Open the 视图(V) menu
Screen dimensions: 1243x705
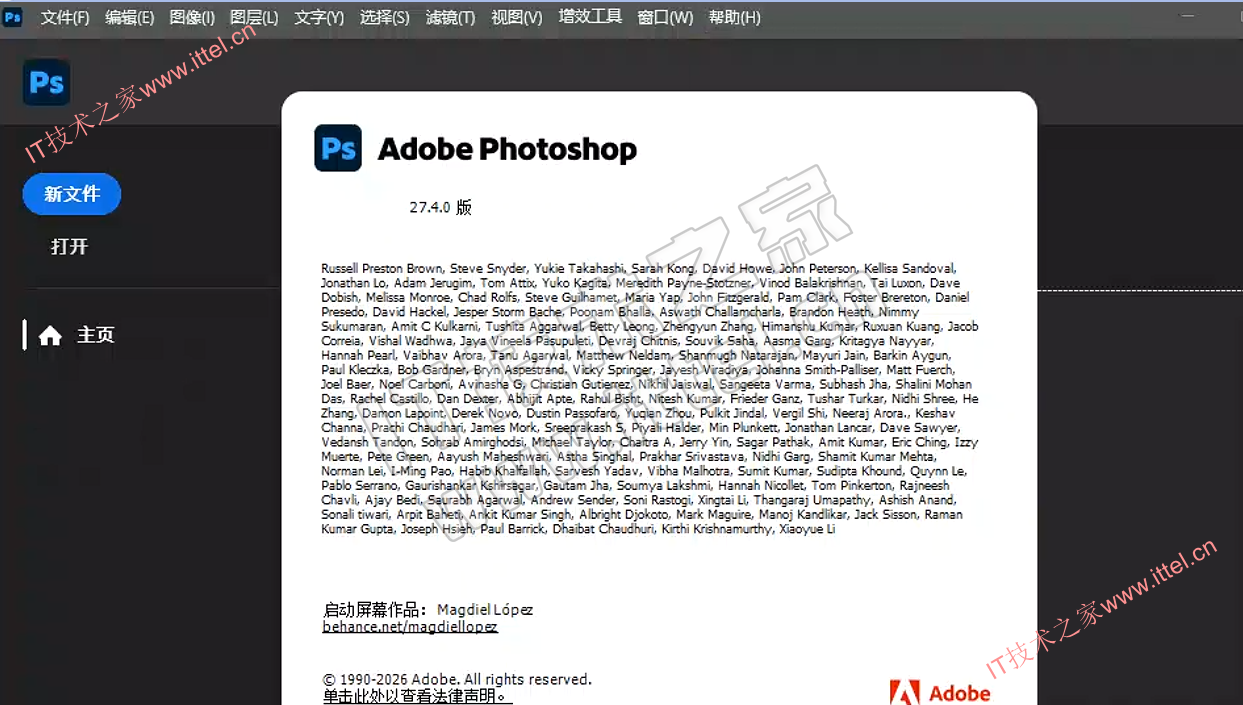click(516, 18)
